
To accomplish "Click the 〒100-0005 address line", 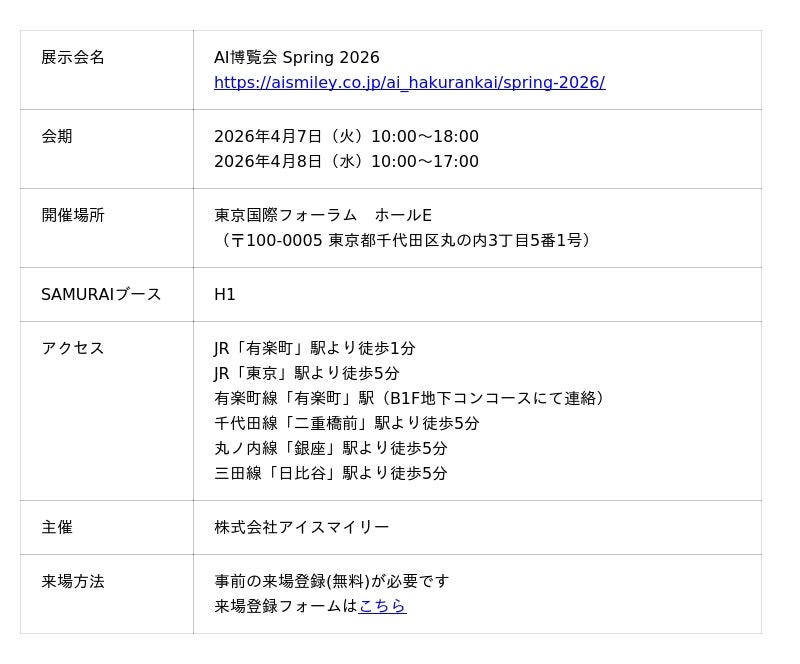I will click(406, 241).
